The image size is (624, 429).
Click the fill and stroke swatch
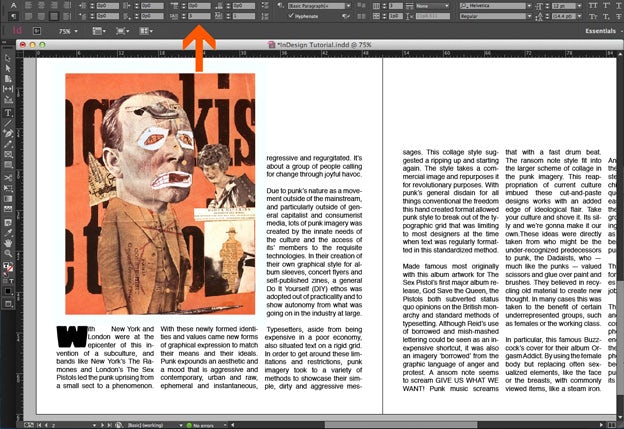point(8,267)
